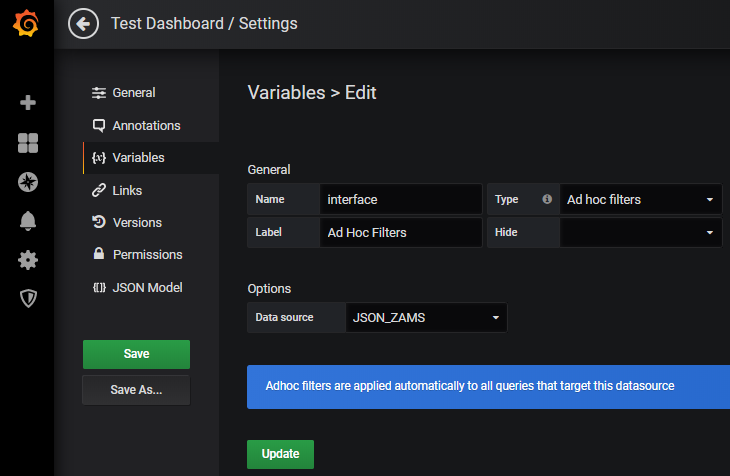Screen dimensions: 730x476
Task: Open the Alerting bell icon
Action: click(x=28, y=221)
